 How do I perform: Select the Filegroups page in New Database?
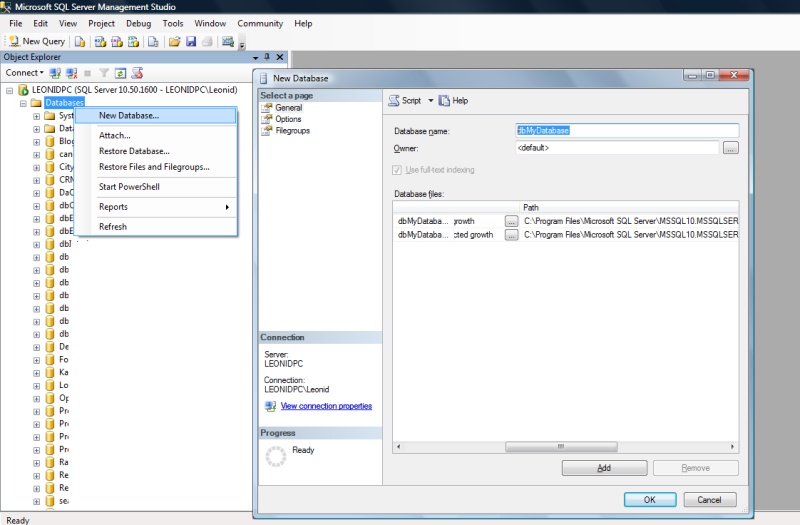click(x=292, y=131)
